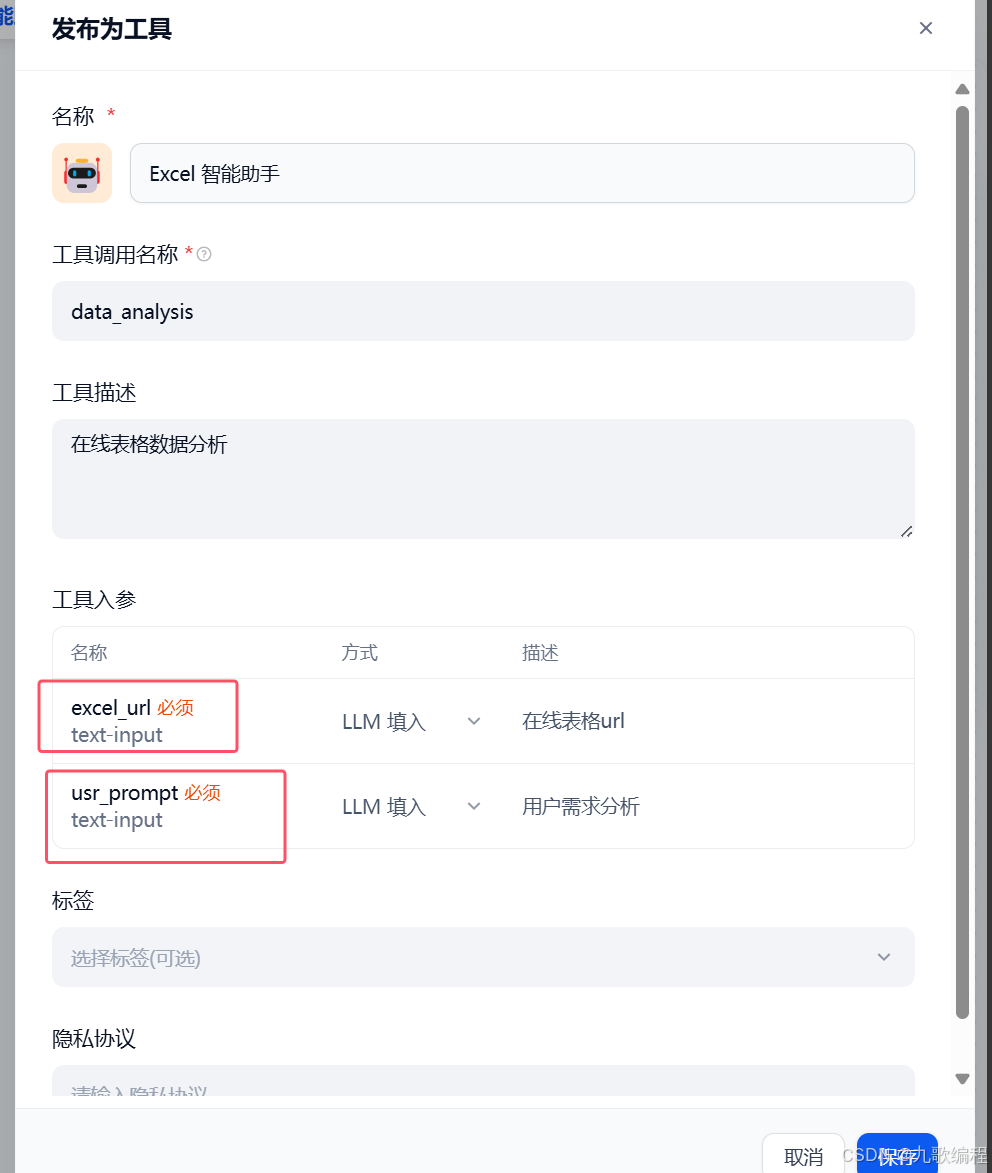Click the 工具描述 text area

click(x=483, y=479)
